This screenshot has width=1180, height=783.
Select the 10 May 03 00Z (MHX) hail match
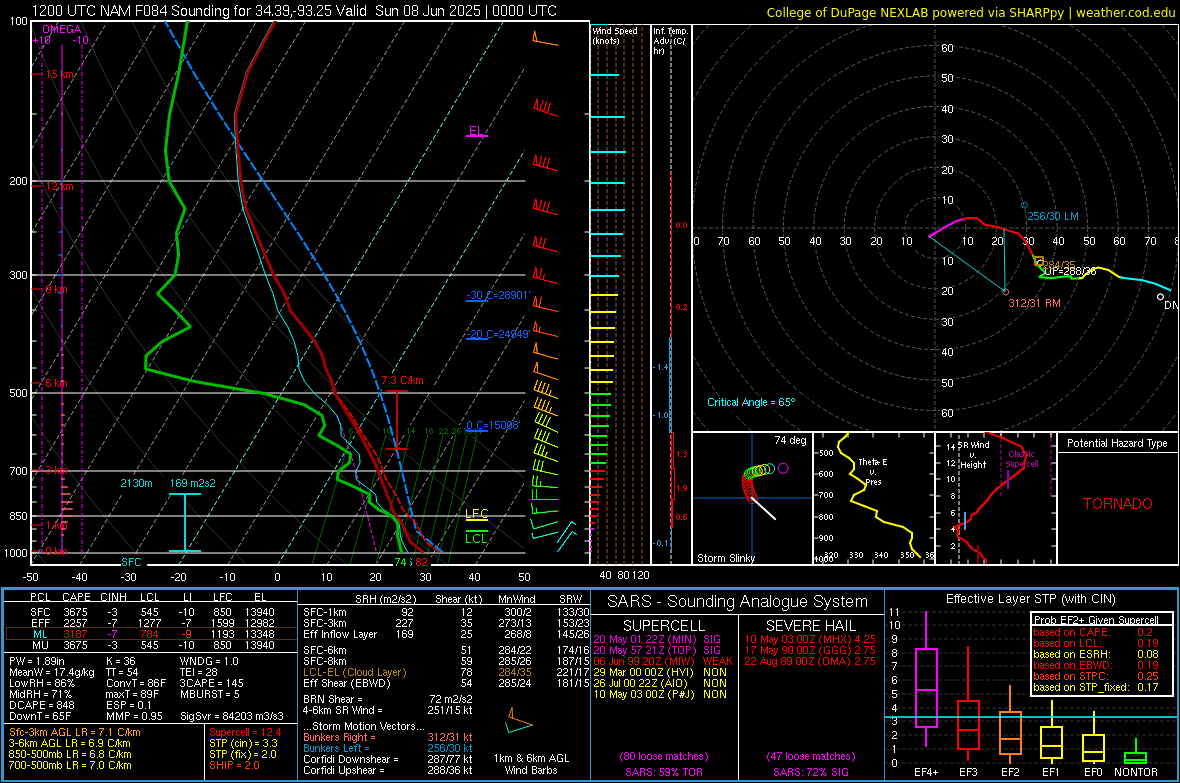click(810, 639)
